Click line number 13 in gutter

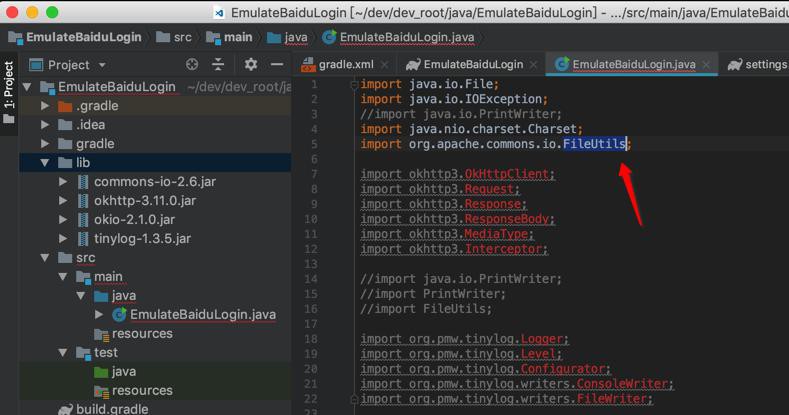[x=311, y=264]
